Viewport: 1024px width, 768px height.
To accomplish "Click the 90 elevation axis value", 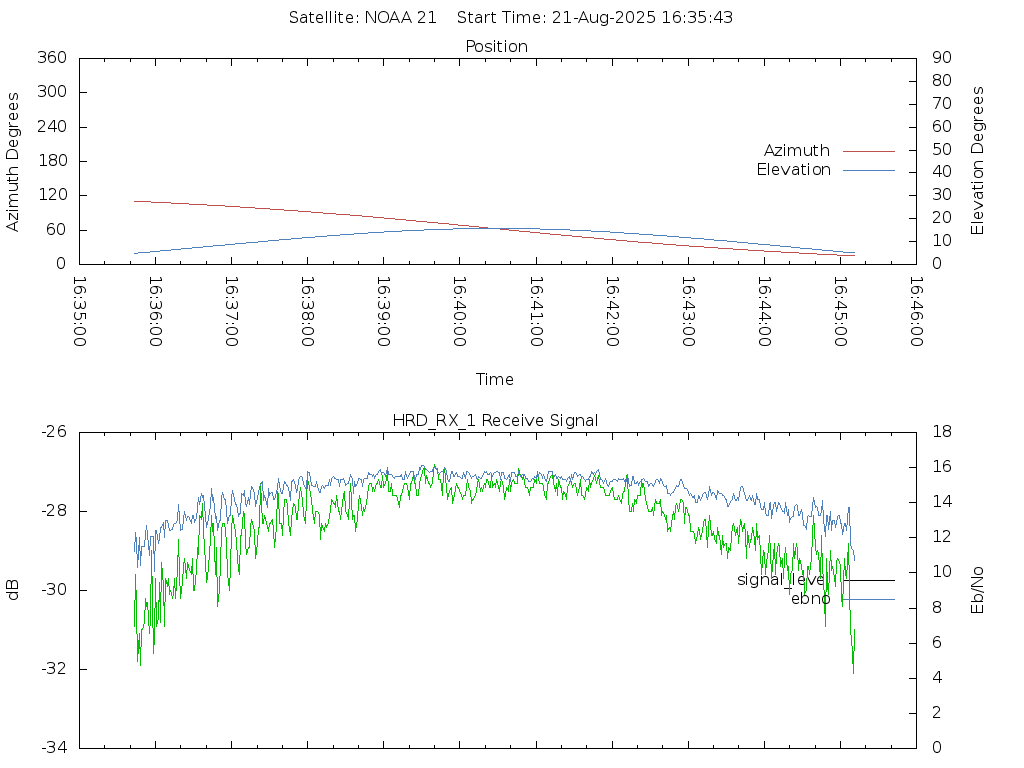I will click(x=942, y=57).
